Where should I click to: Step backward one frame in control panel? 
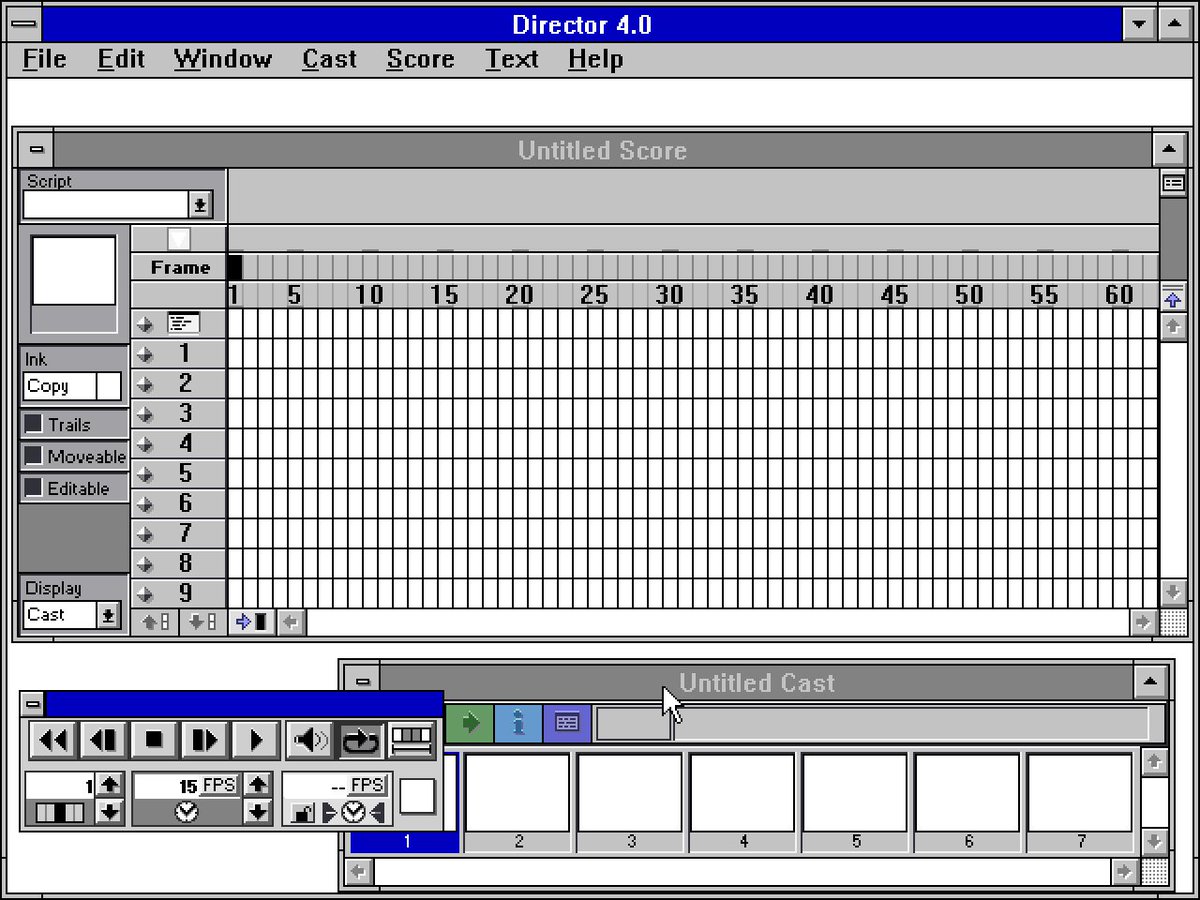click(104, 740)
